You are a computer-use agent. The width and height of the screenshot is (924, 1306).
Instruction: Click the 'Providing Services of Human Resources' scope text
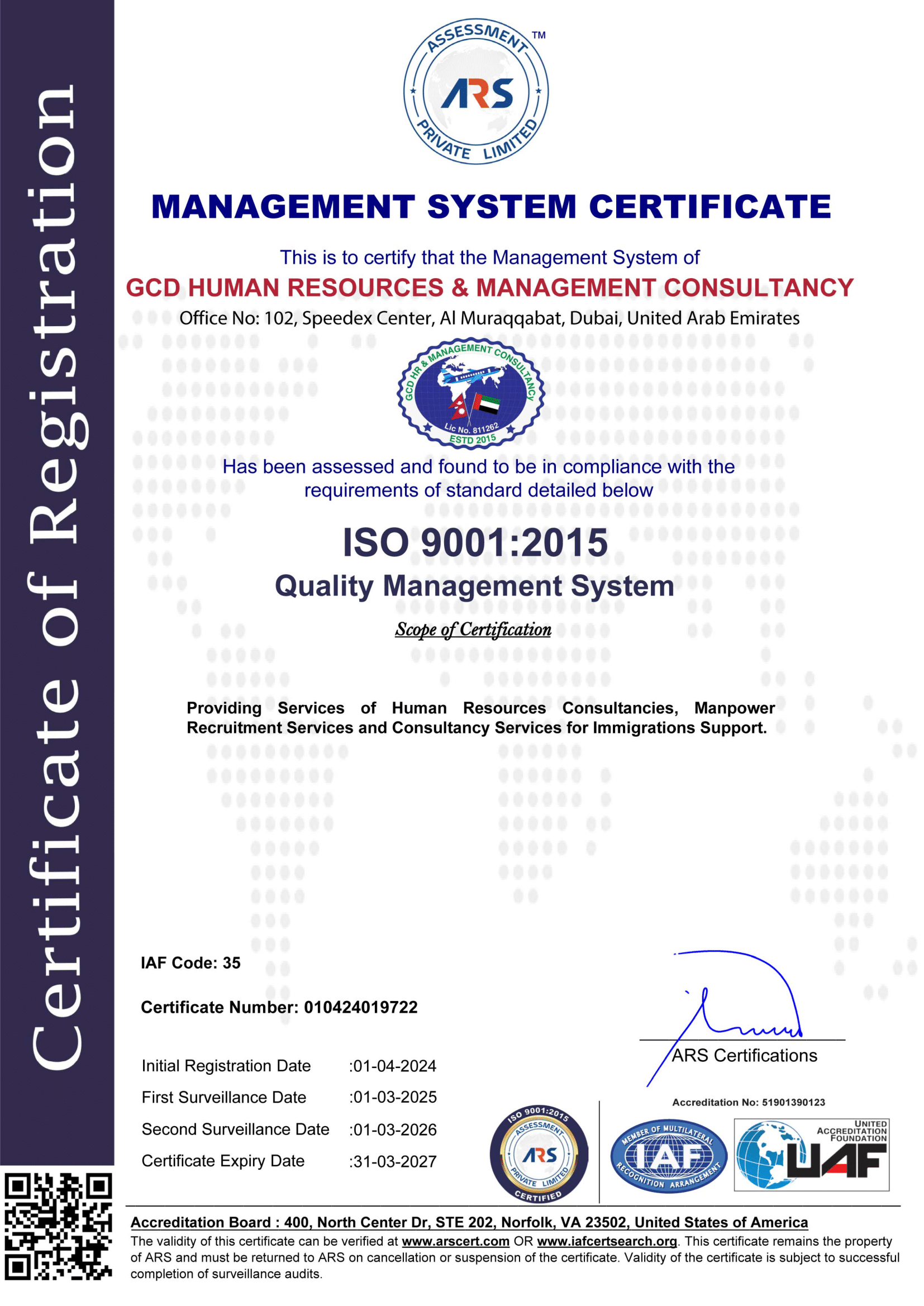pos(481,718)
